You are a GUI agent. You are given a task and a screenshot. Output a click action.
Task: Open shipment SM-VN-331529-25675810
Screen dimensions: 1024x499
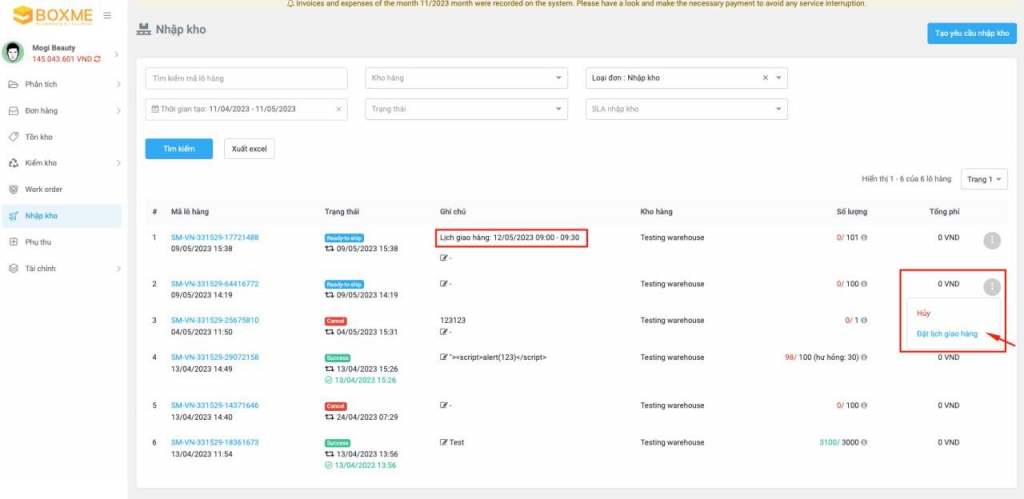[215, 321]
